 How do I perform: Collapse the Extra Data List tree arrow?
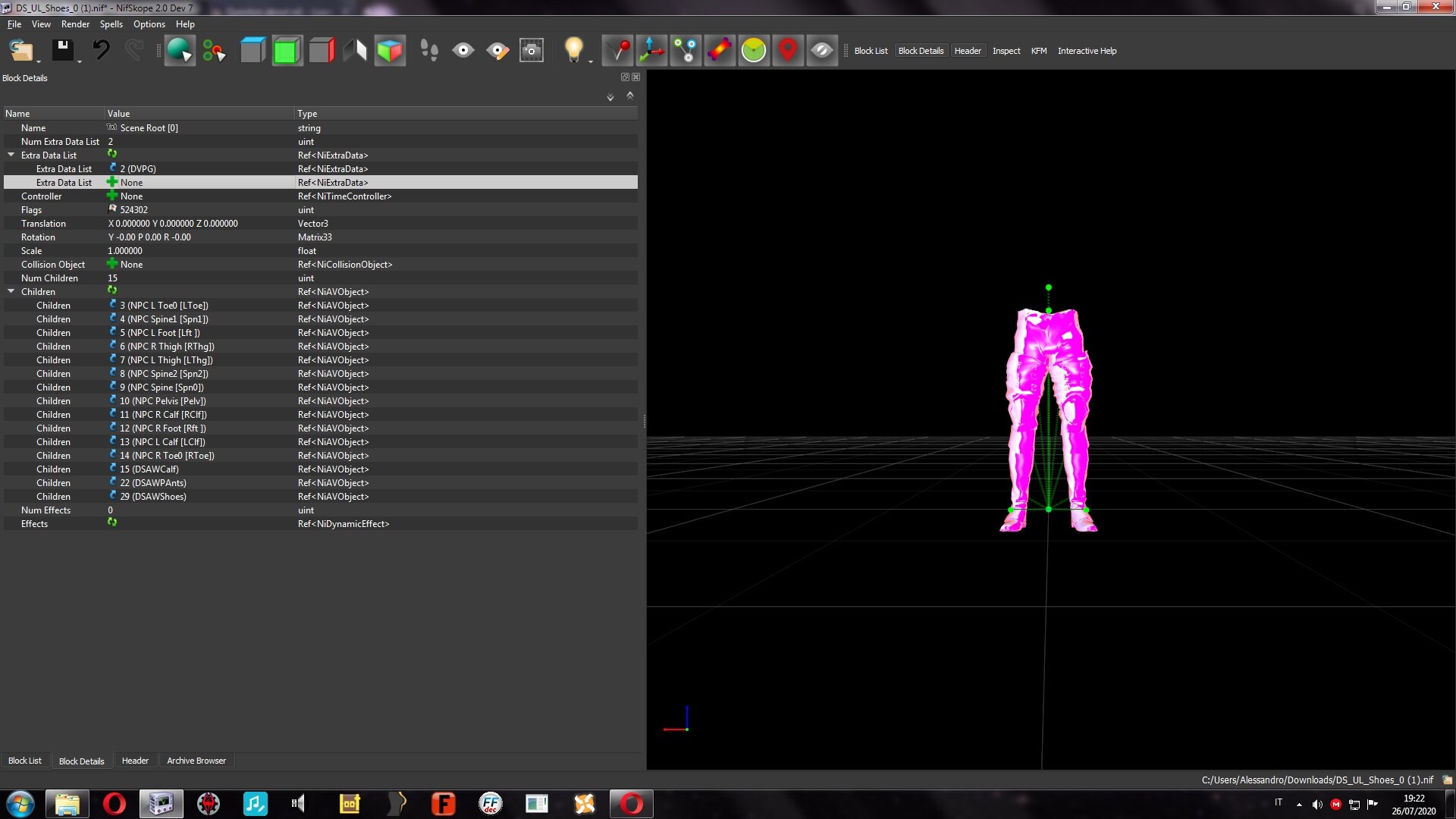(x=11, y=155)
